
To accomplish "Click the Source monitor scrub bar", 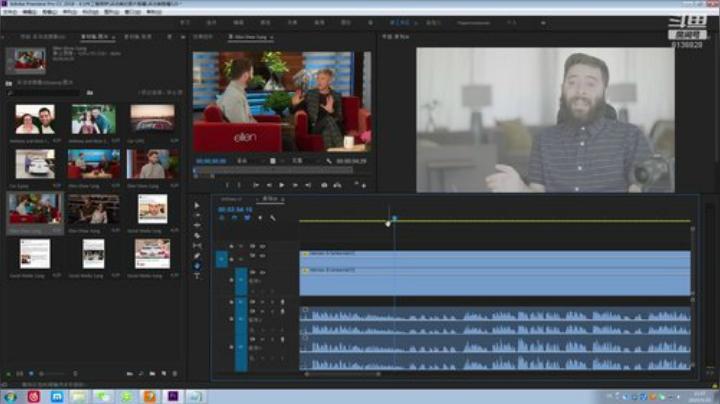I will coord(274,171).
